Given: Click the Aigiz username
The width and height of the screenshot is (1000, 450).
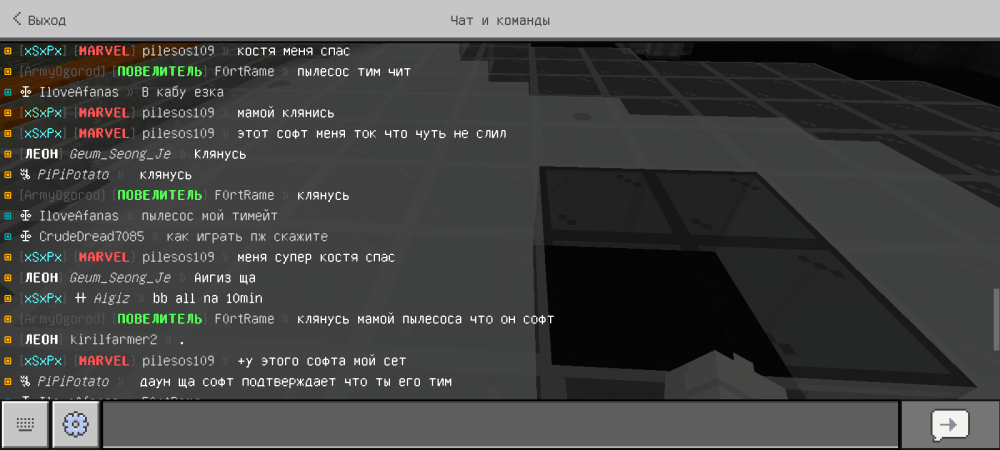Looking at the screenshot, I should click(x=111, y=298).
